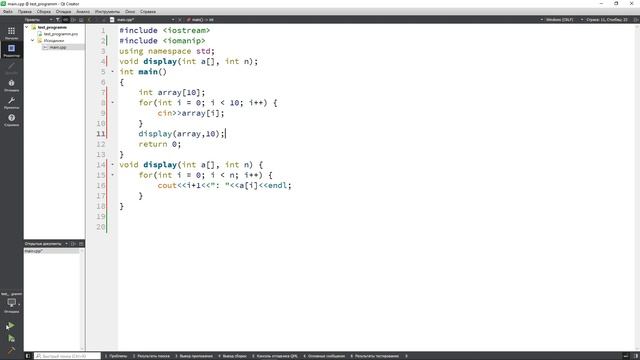Viewport: 640px width, 360px height.
Task: Fold the for loop at line 8
Action: tap(113, 103)
